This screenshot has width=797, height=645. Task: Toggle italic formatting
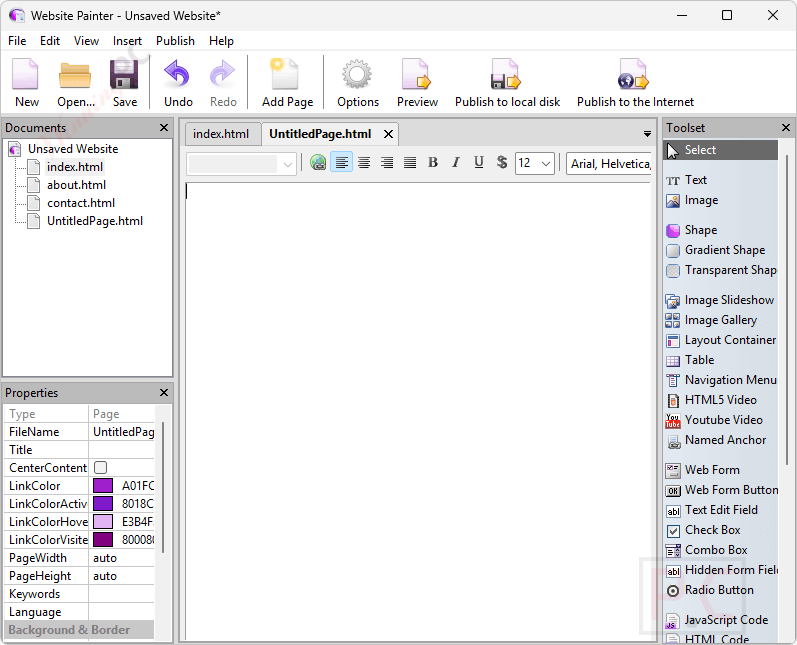(455, 163)
